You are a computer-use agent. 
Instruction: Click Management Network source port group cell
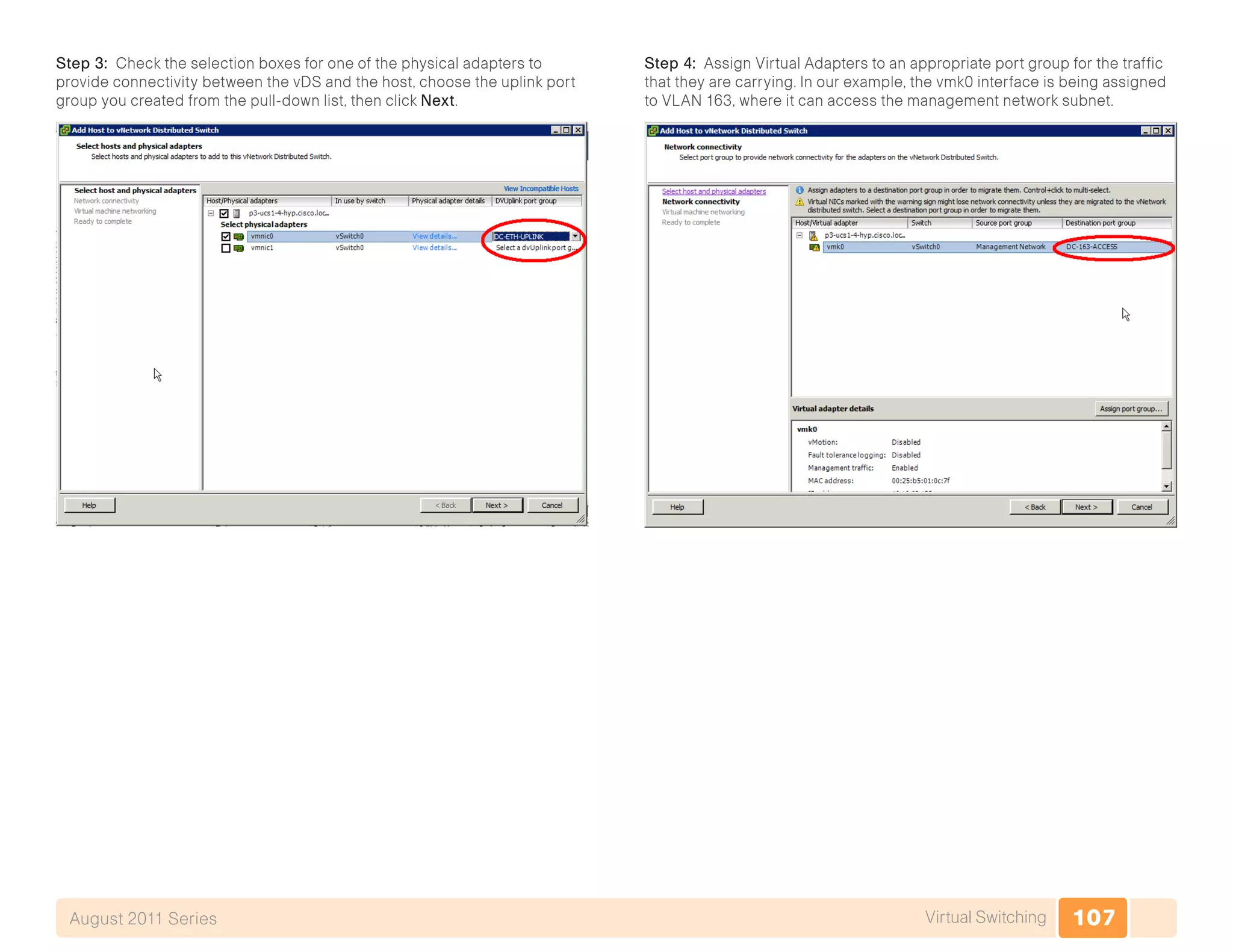[1010, 247]
